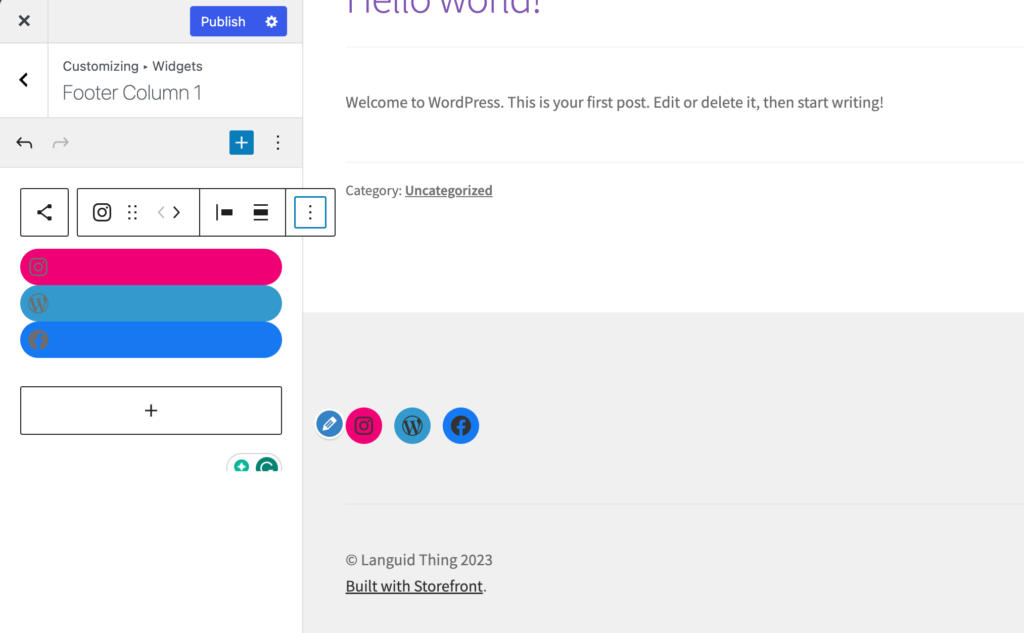Click the WordPress icon in footer preview
This screenshot has width=1024, height=633.
tap(412, 426)
